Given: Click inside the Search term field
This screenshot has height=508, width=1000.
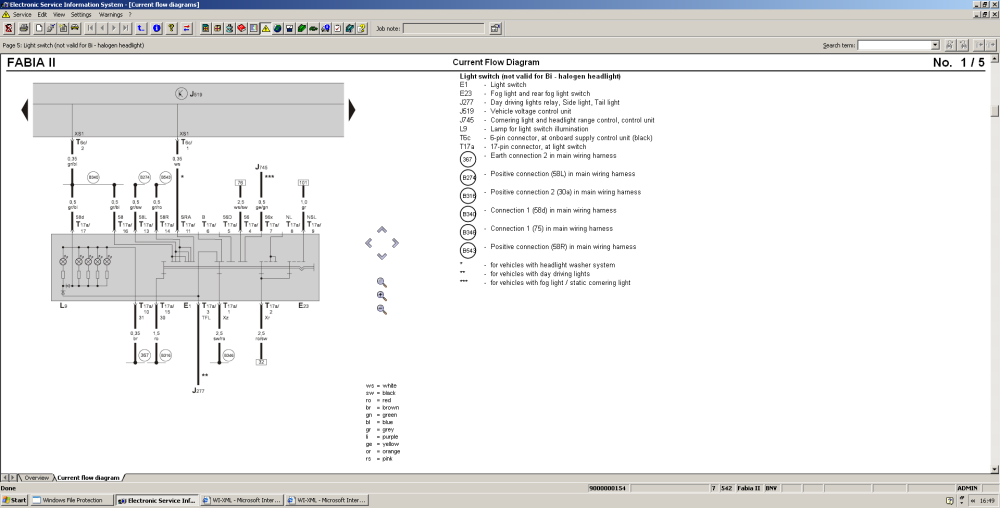Looking at the screenshot, I should click(894, 45).
